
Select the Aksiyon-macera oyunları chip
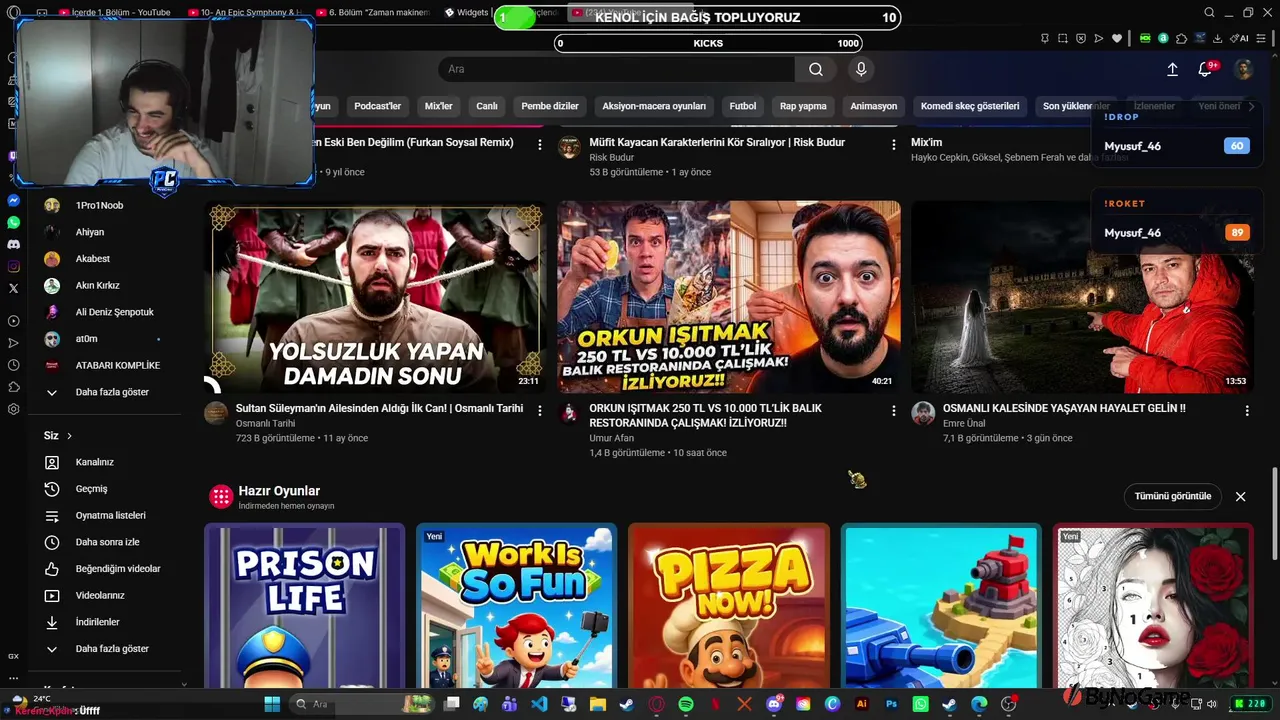pyautogui.click(x=654, y=106)
